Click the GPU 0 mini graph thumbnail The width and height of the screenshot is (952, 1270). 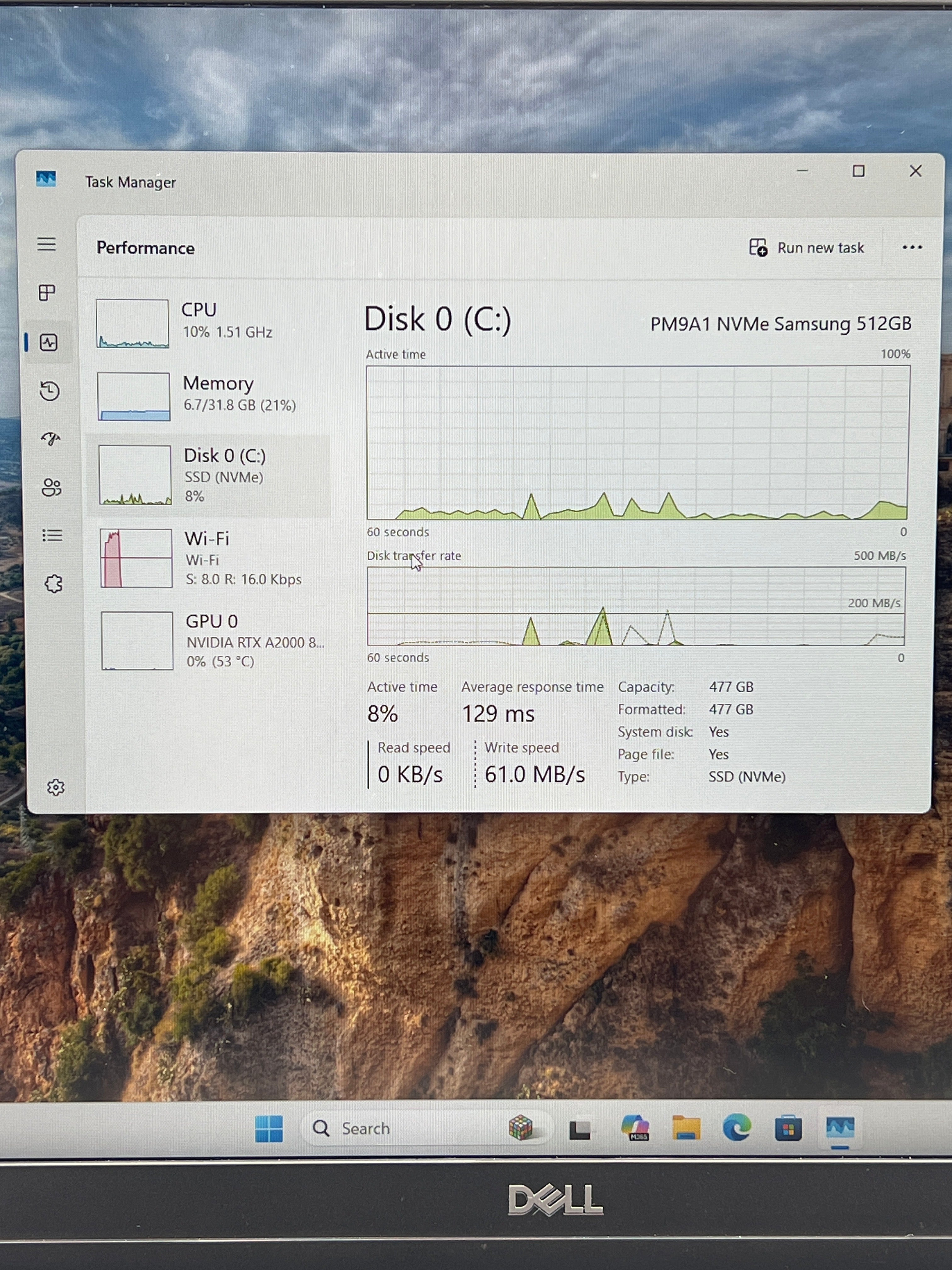click(x=137, y=641)
